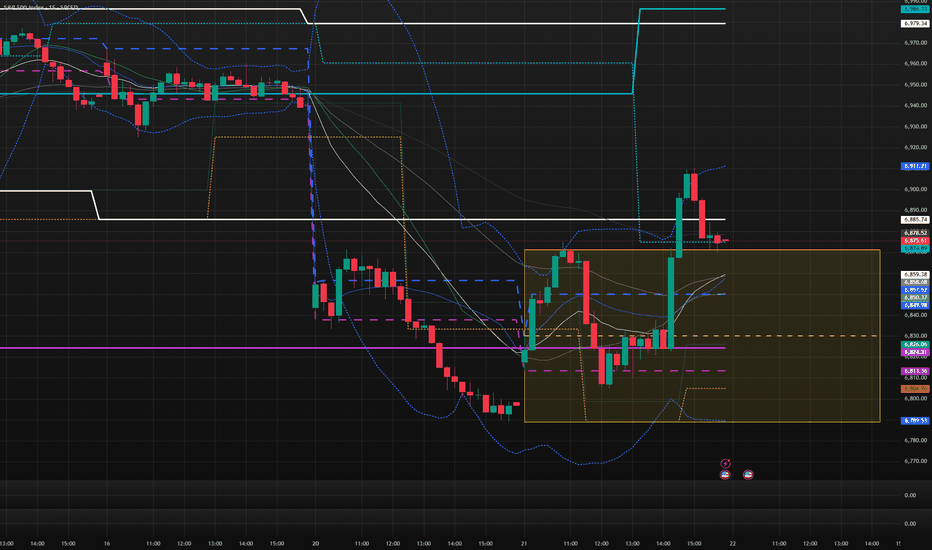Viewport: 932px width, 550px height.
Task: Select the purple 6,815.56 price label
Action: 915,371
